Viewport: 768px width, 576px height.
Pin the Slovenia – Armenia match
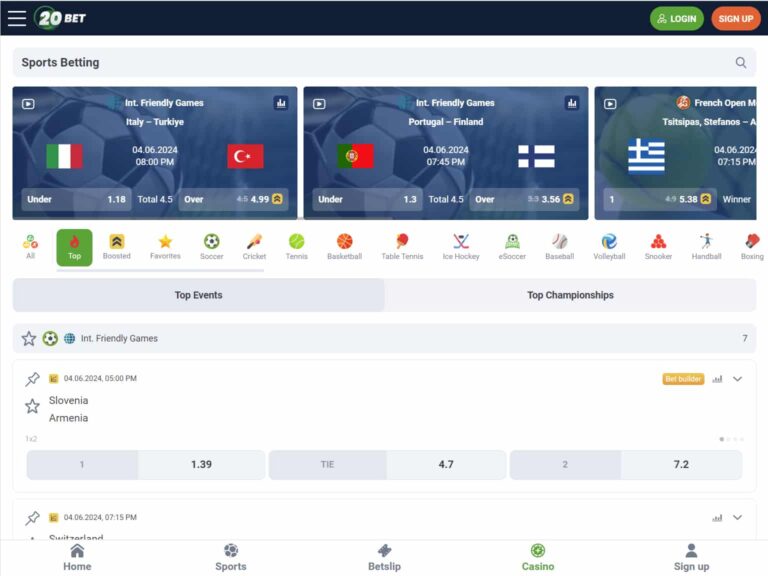pyautogui.click(x=32, y=379)
